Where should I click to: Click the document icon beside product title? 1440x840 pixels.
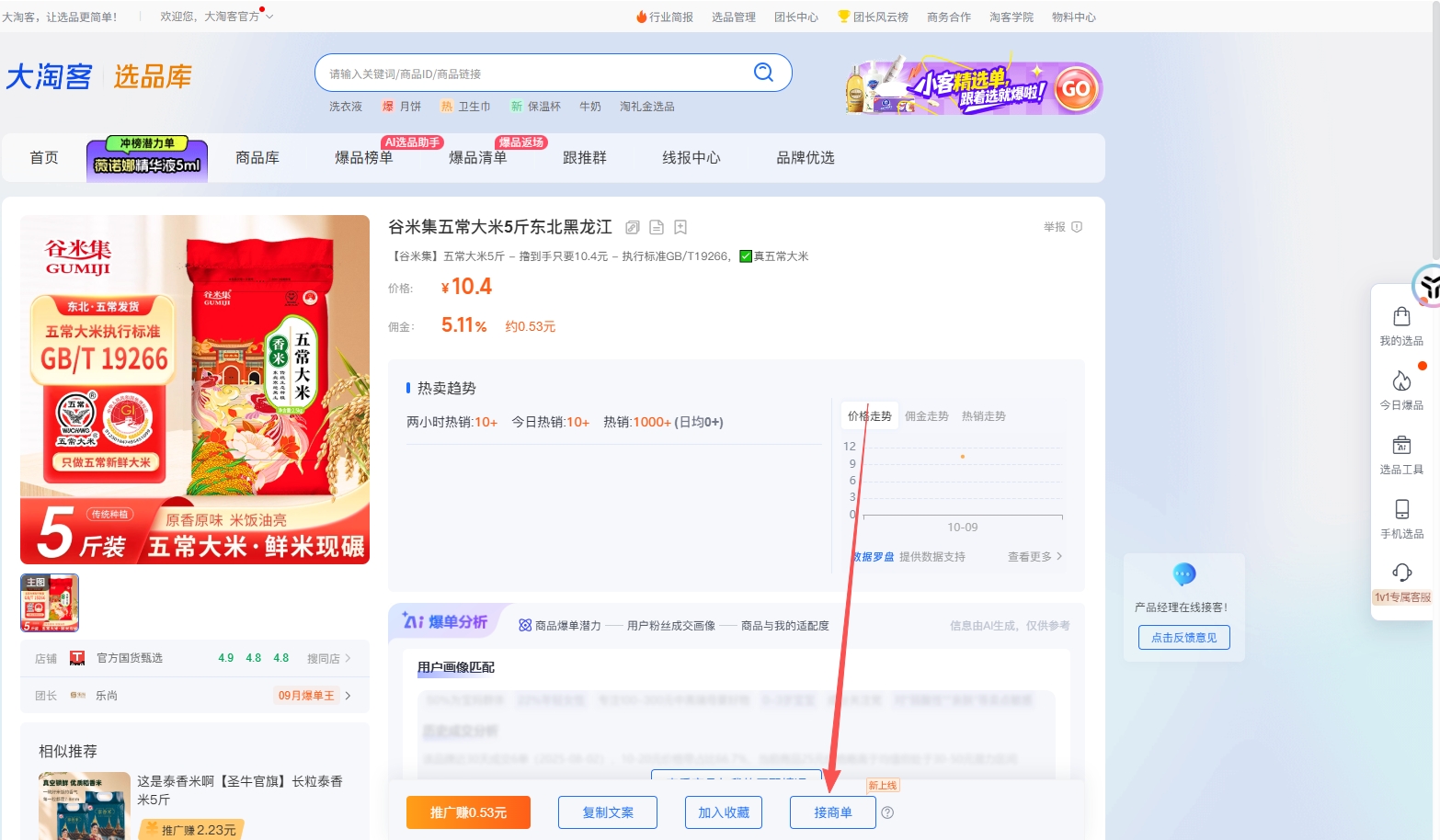tap(657, 227)
